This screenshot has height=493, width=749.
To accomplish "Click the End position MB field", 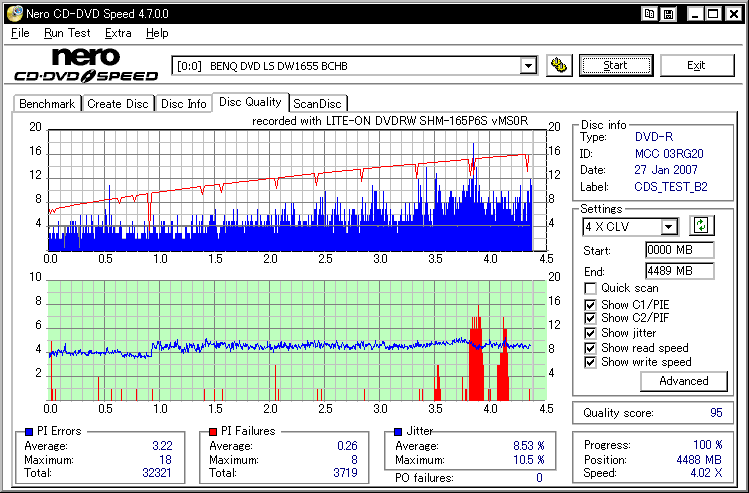I will tap(679, 271).
